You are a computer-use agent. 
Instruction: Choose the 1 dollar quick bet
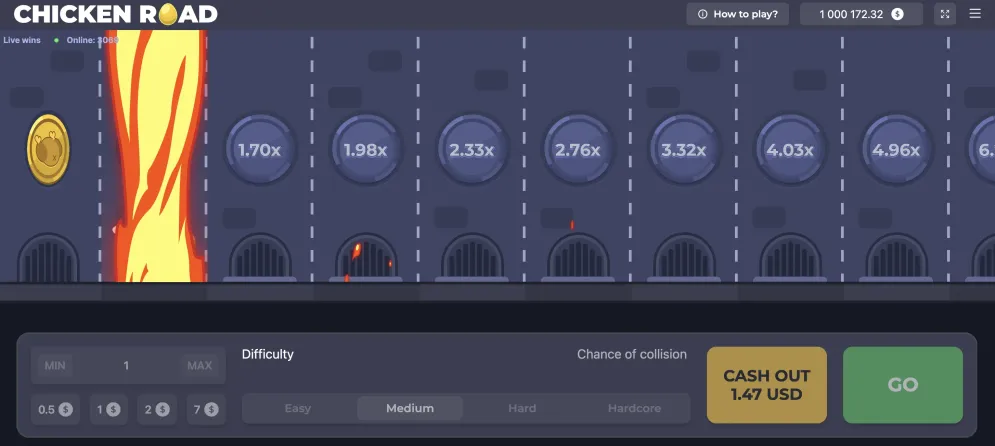109,410
